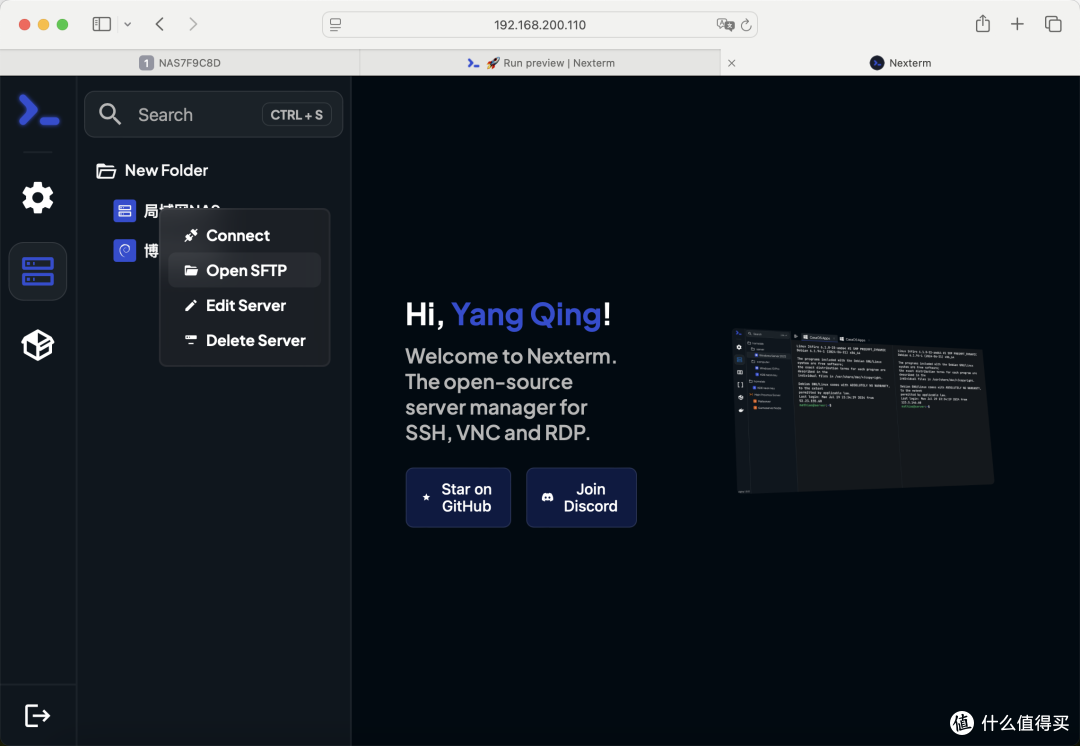
Task: Click the Search servers field
Action: click(x=190, y=115)
